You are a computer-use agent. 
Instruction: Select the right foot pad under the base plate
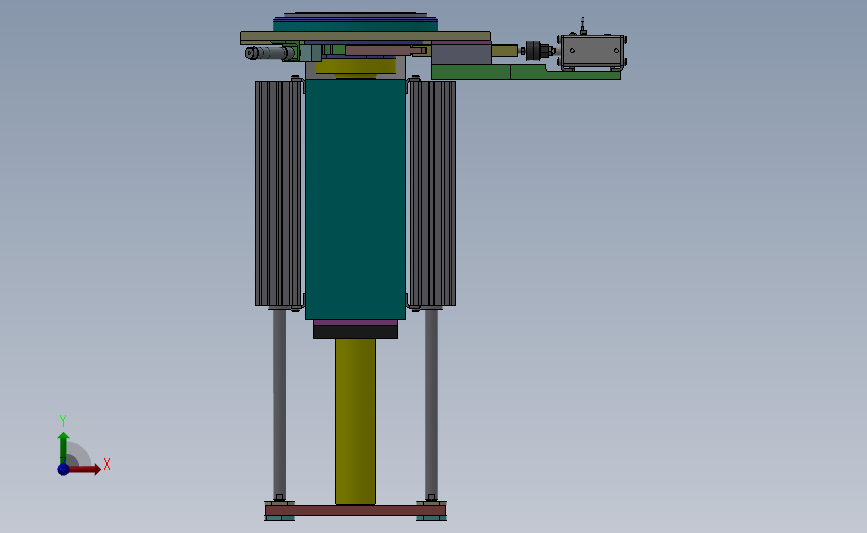tap(431, 519)
